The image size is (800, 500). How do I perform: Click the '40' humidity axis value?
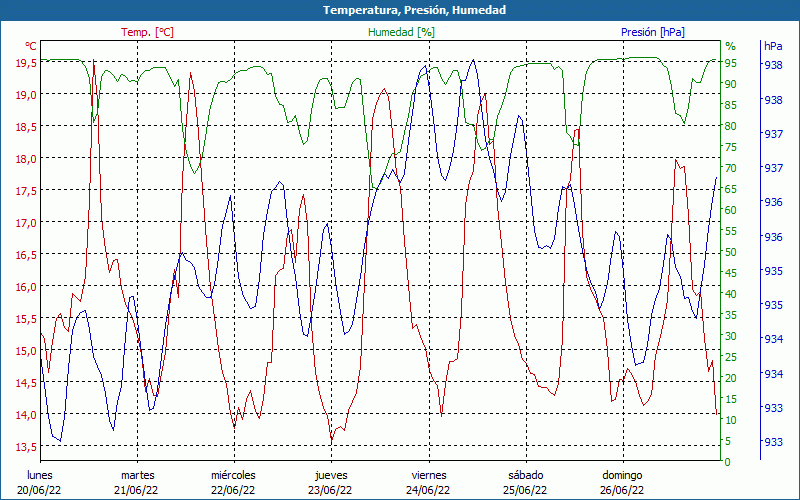[x=731, y=294]
